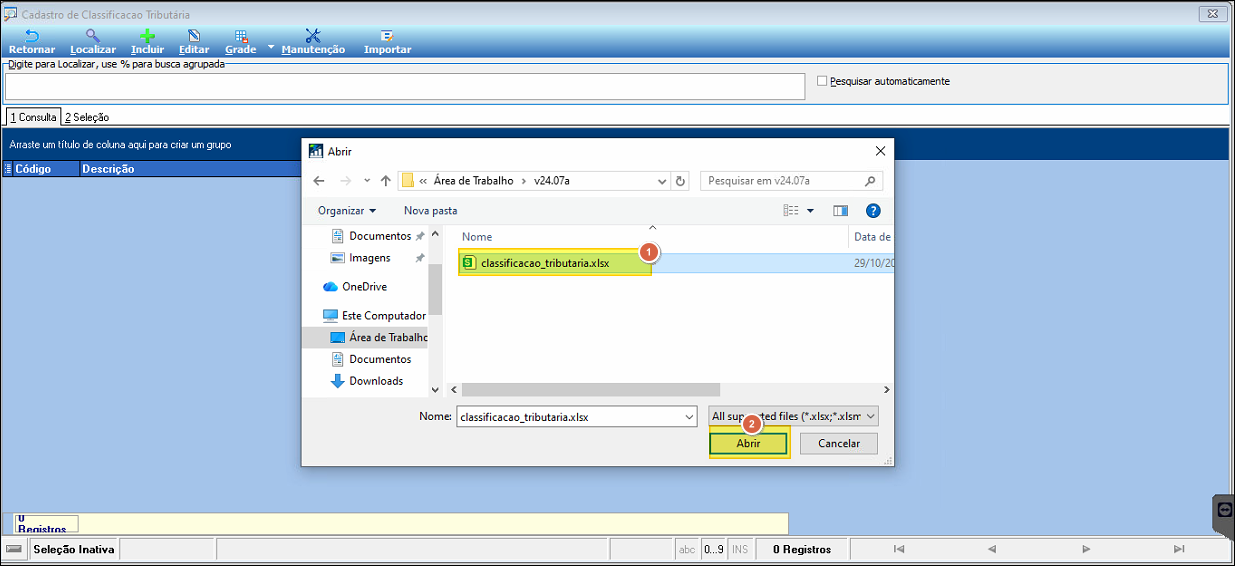The height and width of the screenshot is (566, 1235).
Task: Toggle the preview pane icon
Action: (x=840, y=210)
